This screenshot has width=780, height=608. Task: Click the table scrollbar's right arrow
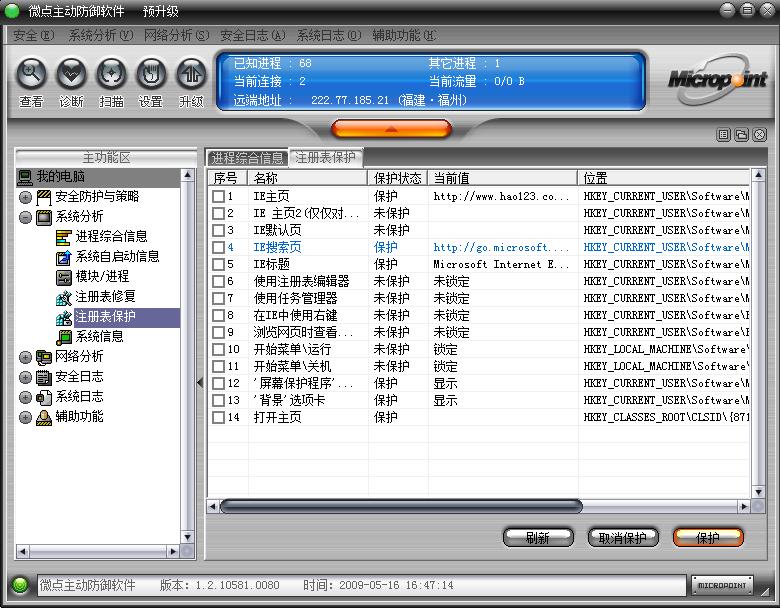point(744,507)
